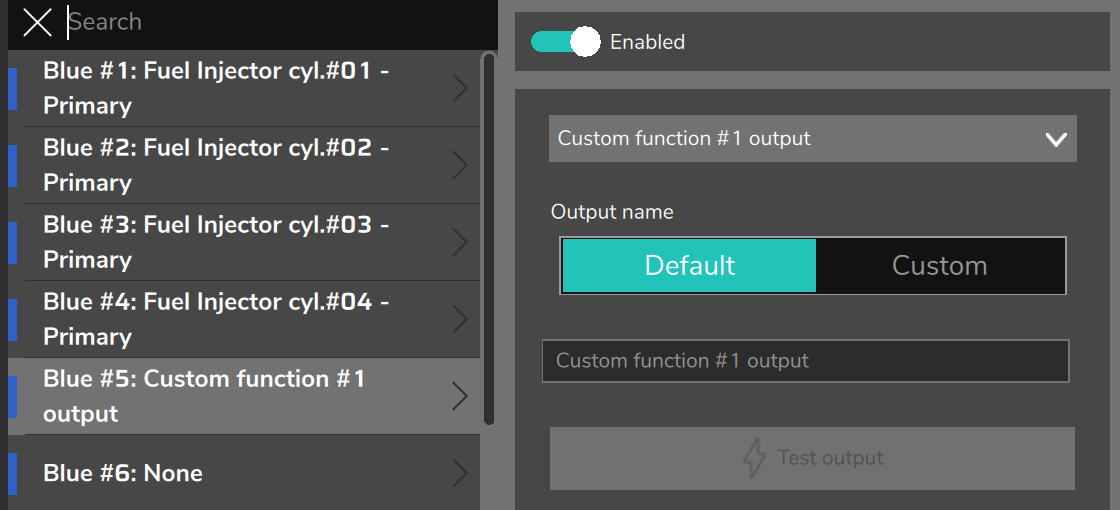1120x510 pixels.
Task: Click the dropdown arrow of function selector
Action: point(1056,139)
